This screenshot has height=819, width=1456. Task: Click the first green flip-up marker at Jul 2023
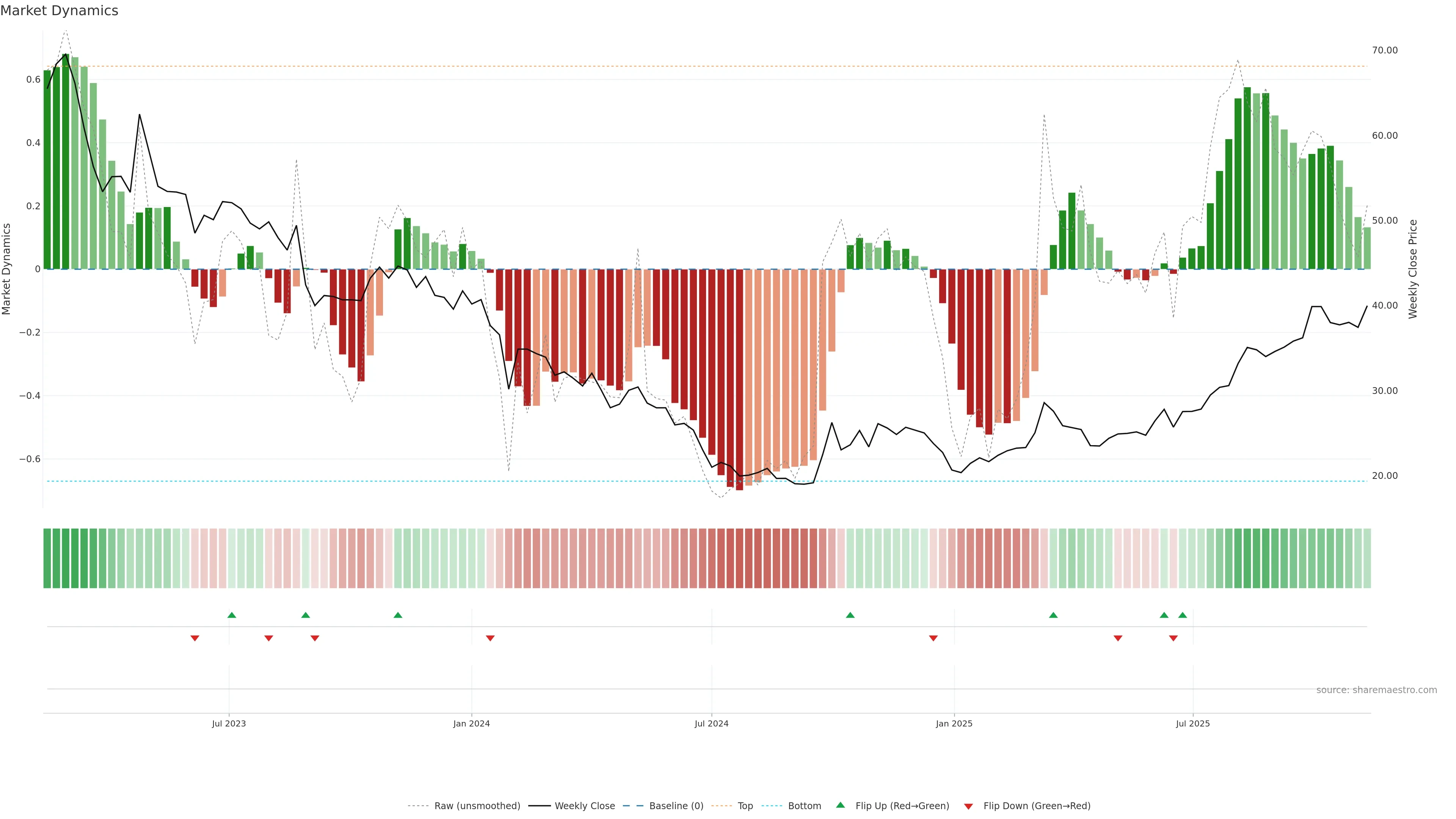[232, 615]
